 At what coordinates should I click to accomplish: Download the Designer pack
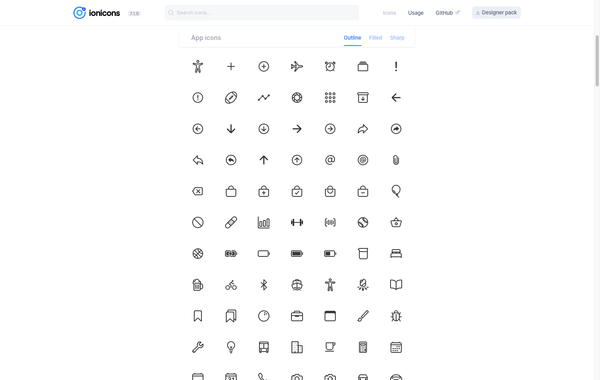point(496,13)
